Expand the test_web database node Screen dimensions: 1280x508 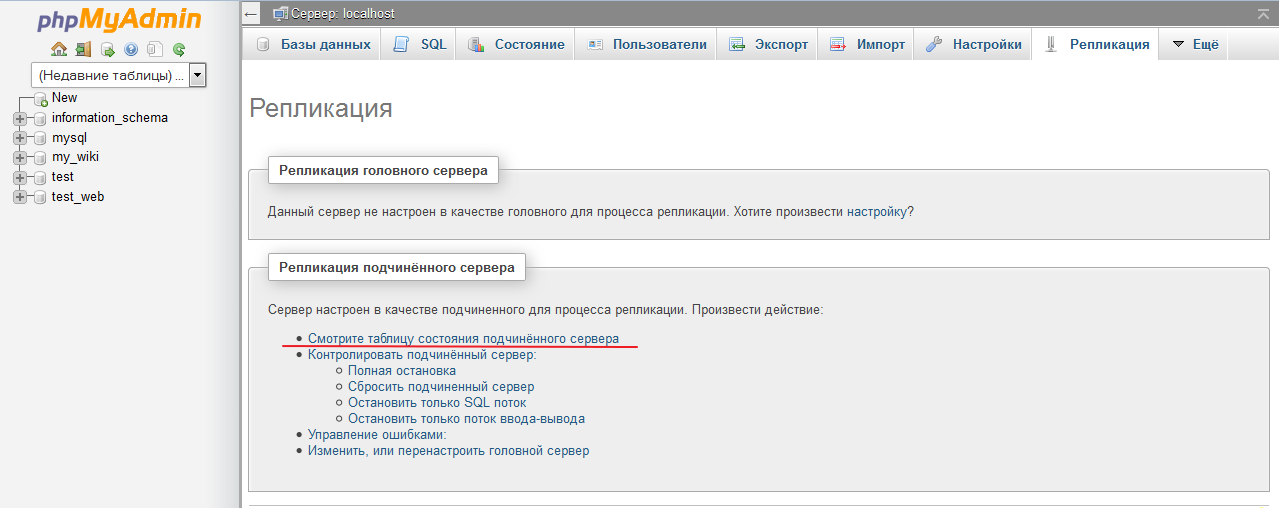coord(19,197)
